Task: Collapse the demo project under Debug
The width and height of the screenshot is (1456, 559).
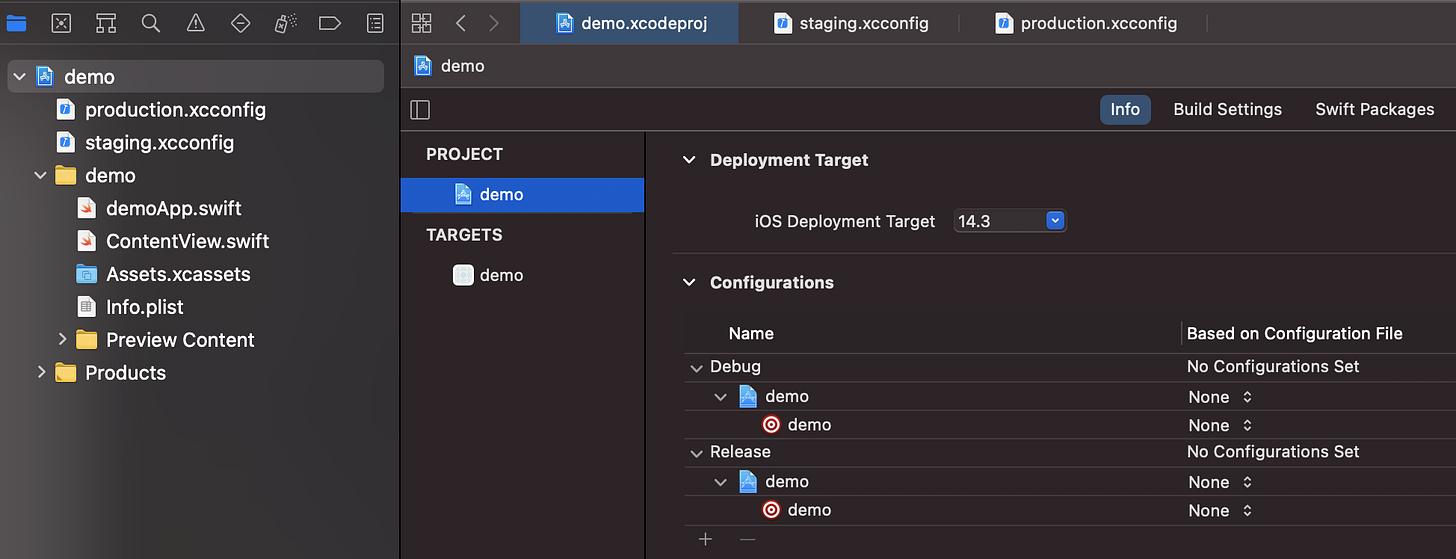Action: click(721, 397)
